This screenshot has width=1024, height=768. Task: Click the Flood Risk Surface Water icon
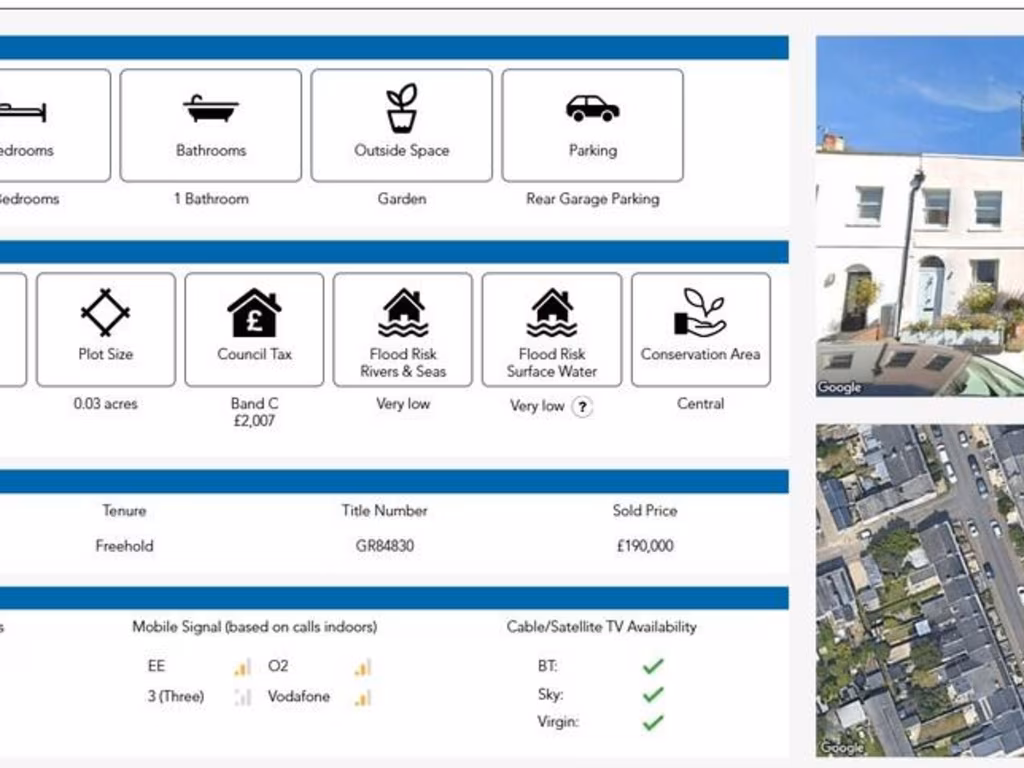click(551, 313)
